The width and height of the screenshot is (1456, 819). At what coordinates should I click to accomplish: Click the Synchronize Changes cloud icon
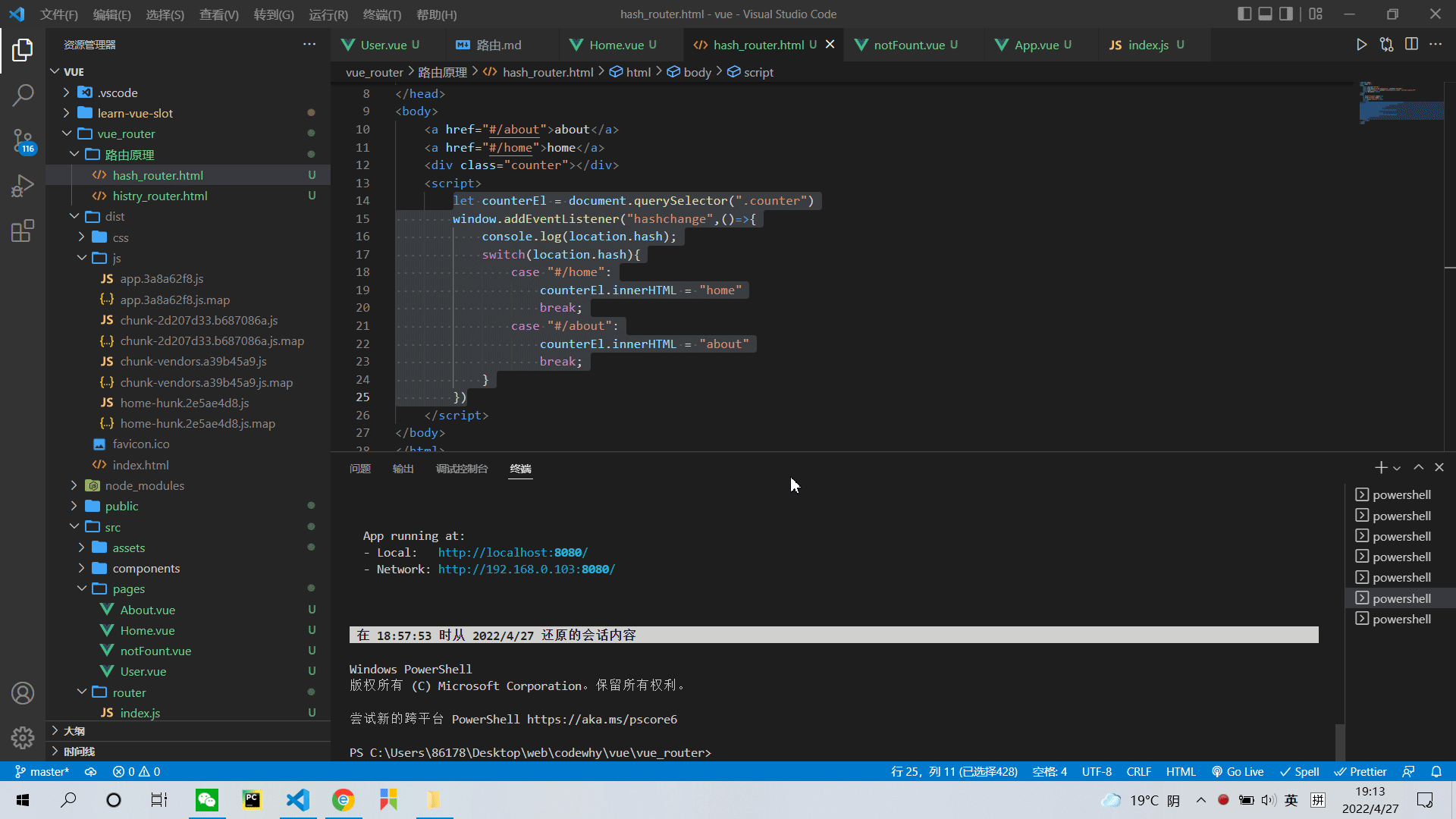pos(90,771)
